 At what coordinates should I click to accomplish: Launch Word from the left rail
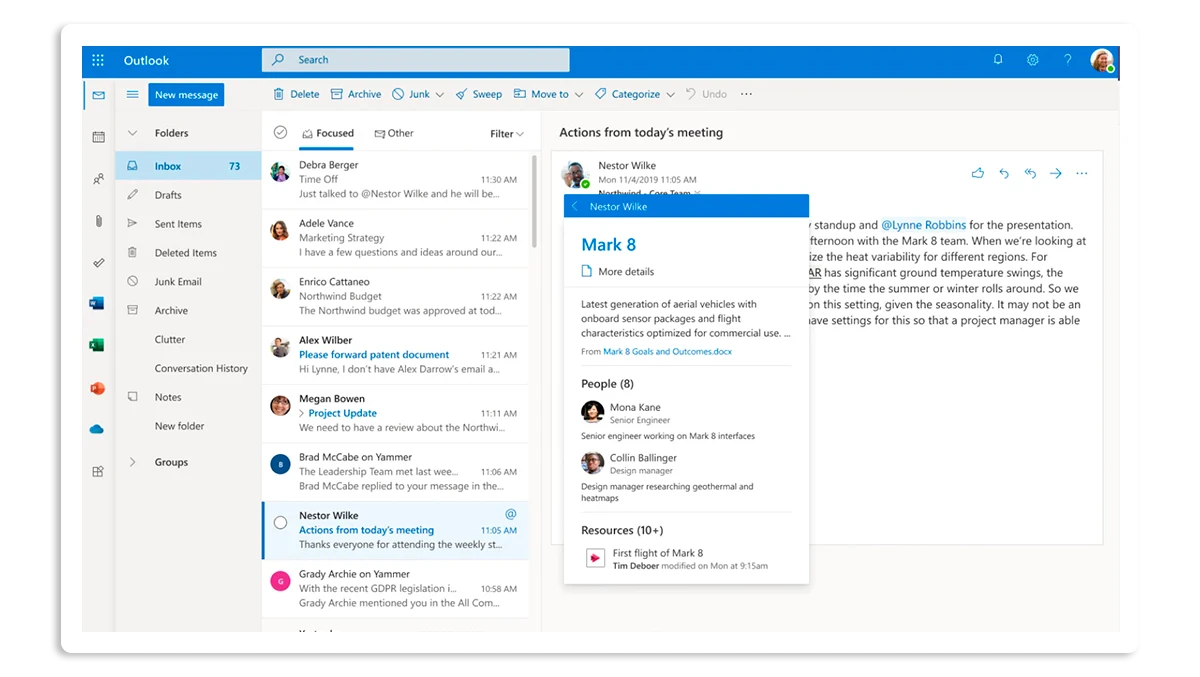pos(97,303)
